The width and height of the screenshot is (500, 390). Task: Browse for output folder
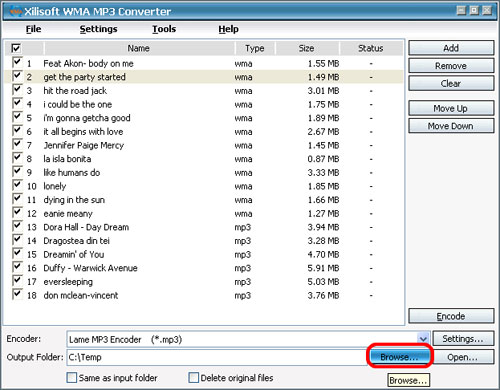click(x=399, y=357)
